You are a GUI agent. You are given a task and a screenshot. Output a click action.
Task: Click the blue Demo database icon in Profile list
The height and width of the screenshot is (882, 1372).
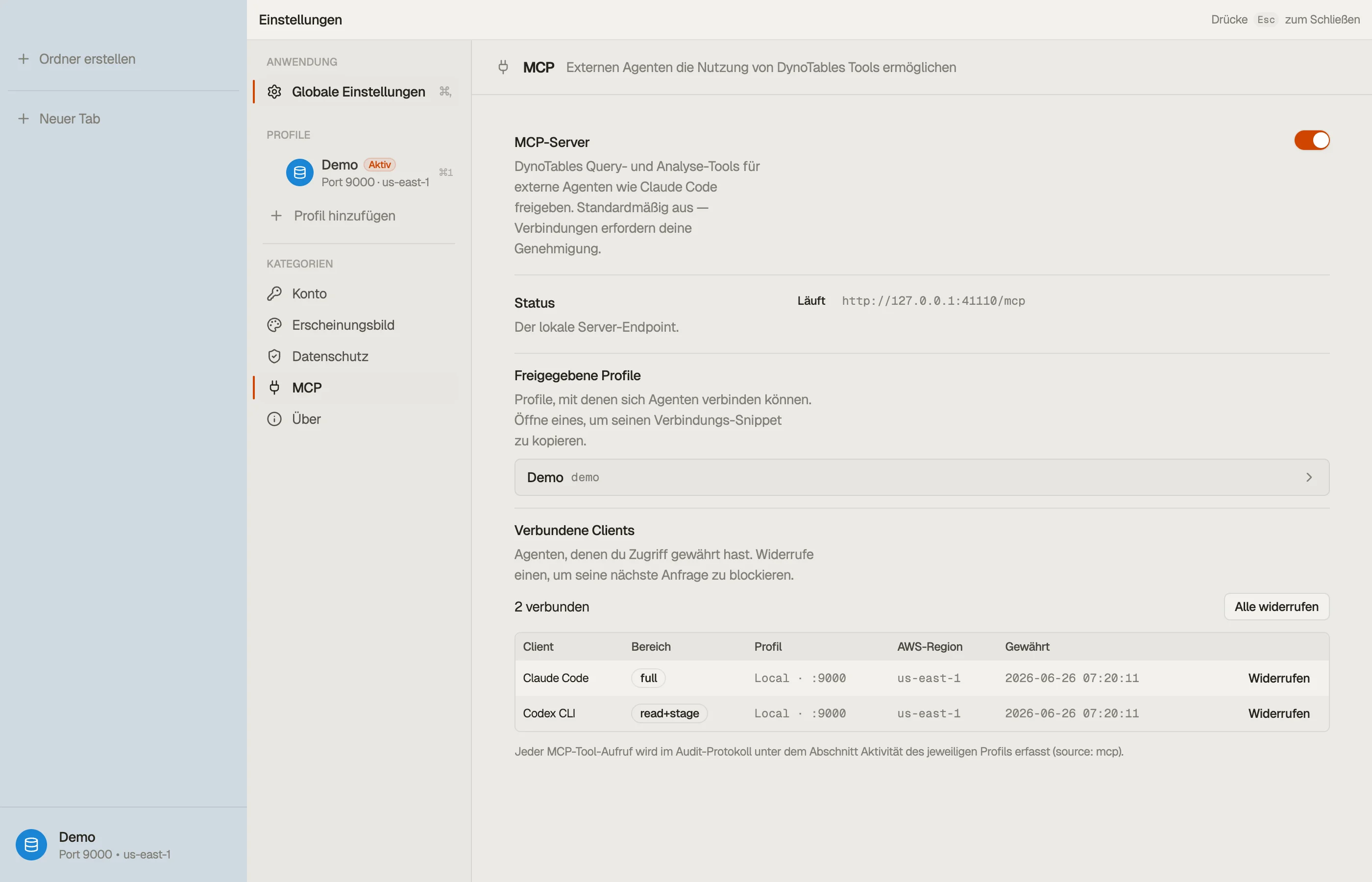[x=299, y=172]
